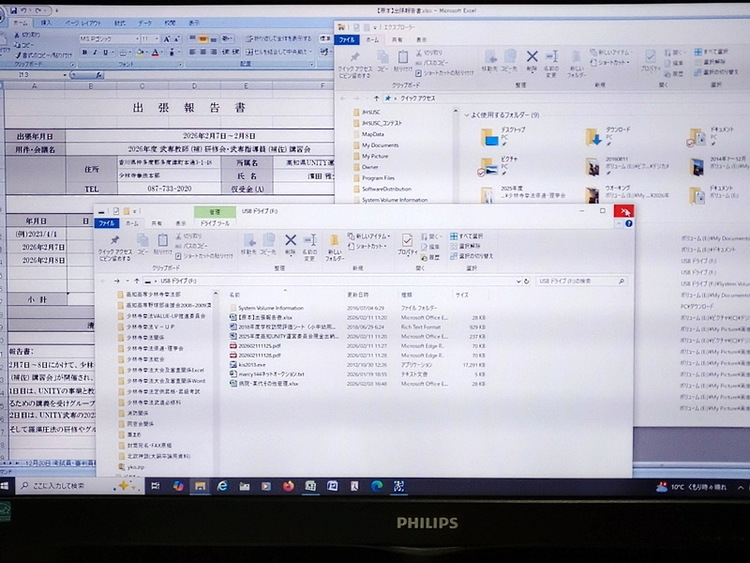Open New Item dropdown in USB drive window
The width and height of the screenshot is (750, 563).
369,236
